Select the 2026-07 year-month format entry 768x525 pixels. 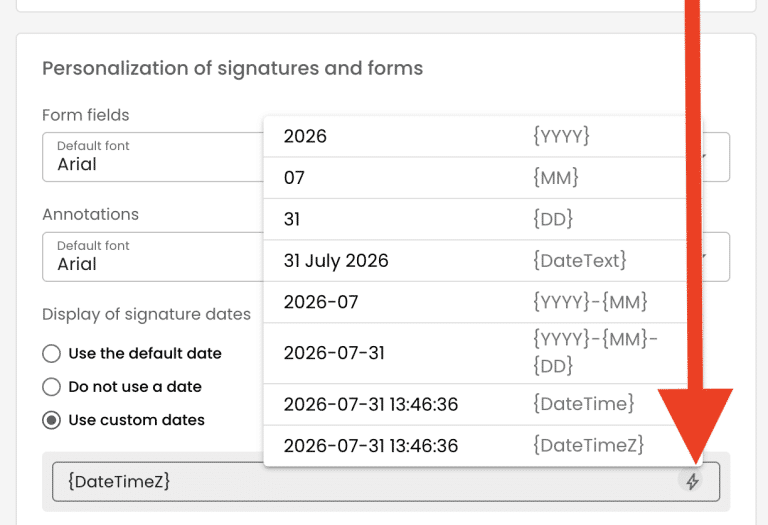(474, 302)
